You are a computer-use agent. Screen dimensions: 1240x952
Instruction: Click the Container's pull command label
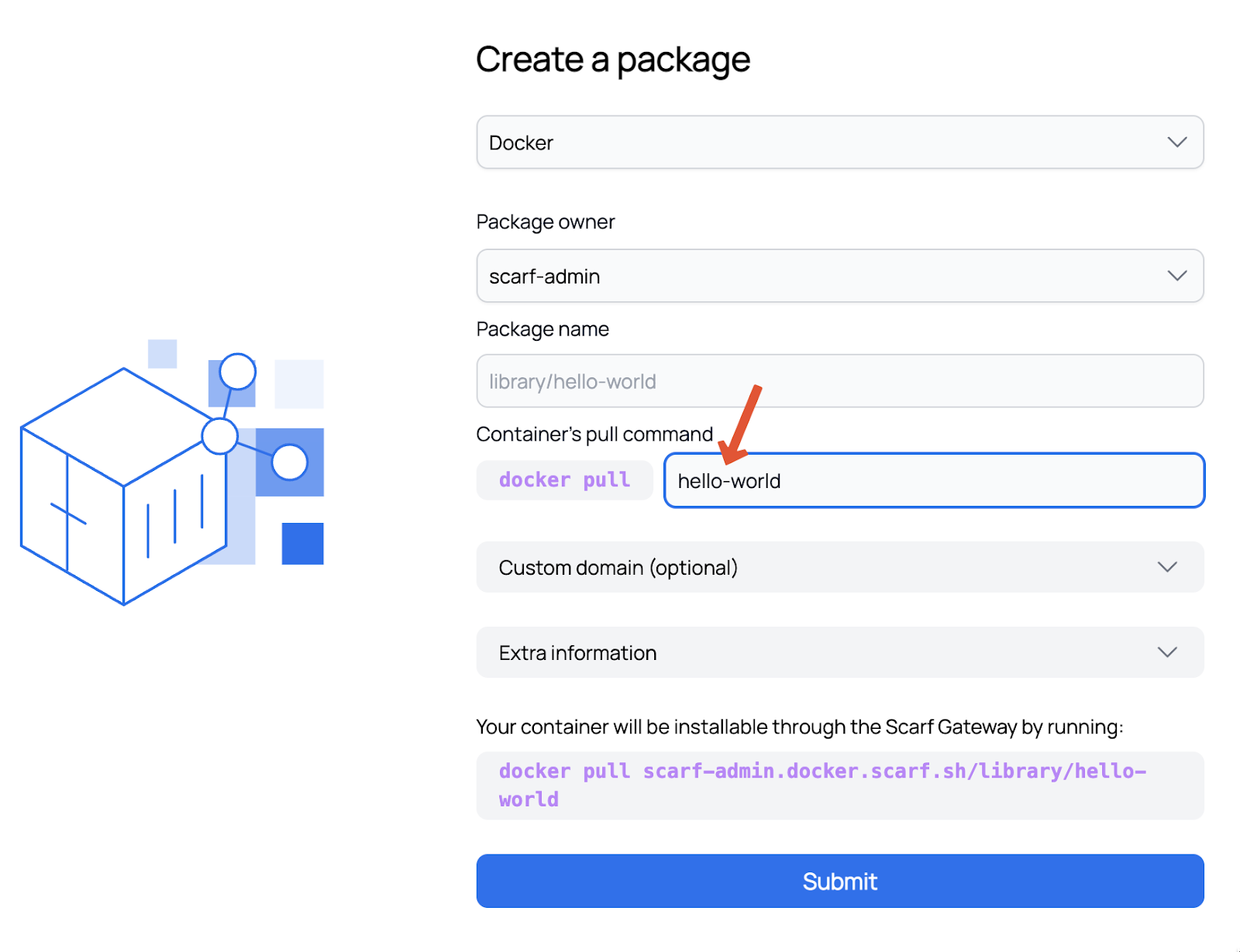[594, 435]
